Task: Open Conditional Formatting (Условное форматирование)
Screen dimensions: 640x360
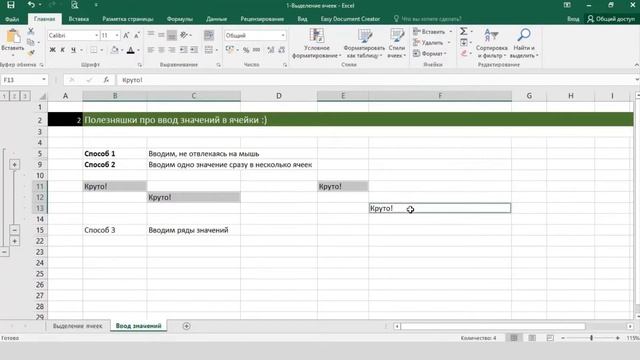Action: point(316,43)
